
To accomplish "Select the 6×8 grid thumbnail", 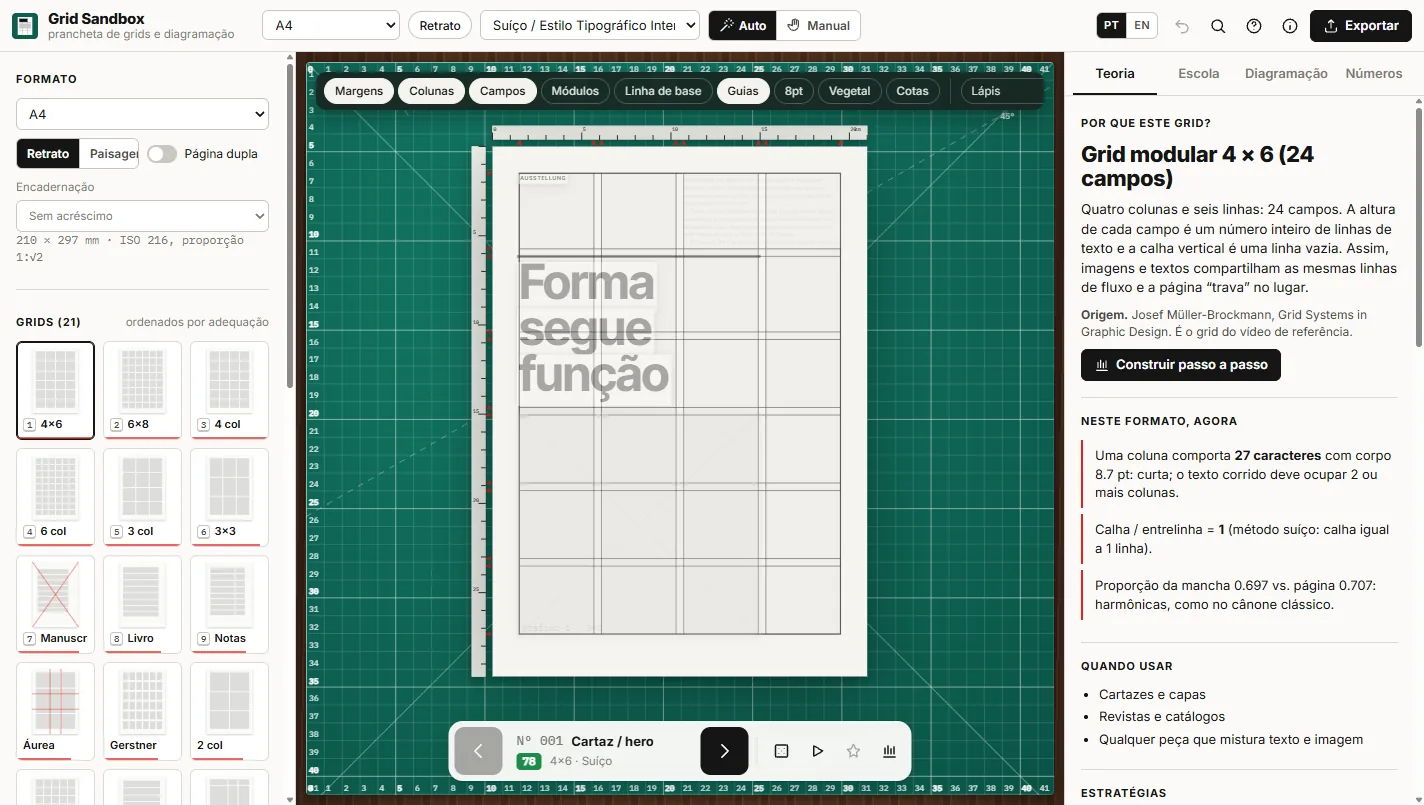I will click(142, 390).
